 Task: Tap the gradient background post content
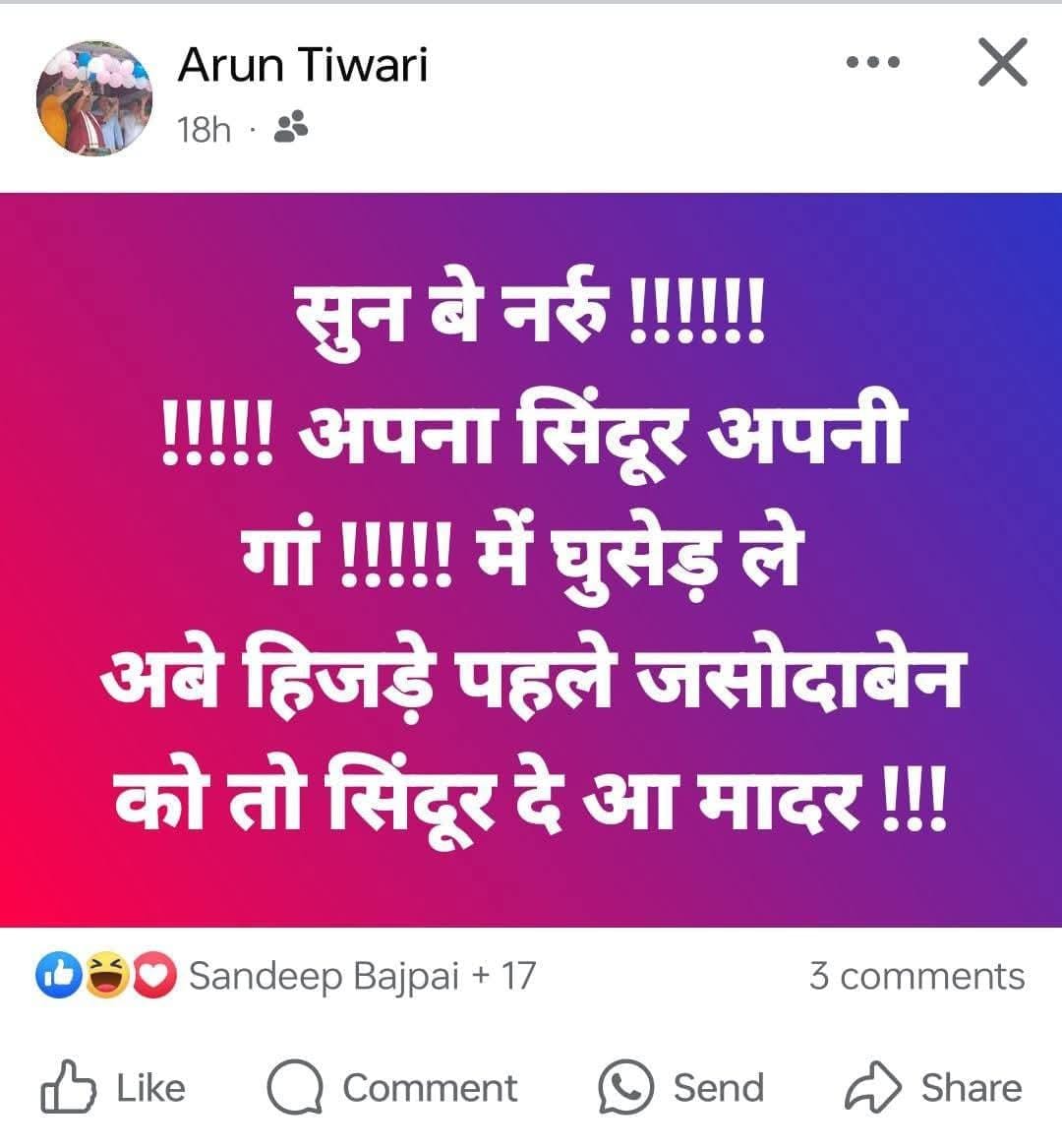(531, 560)
